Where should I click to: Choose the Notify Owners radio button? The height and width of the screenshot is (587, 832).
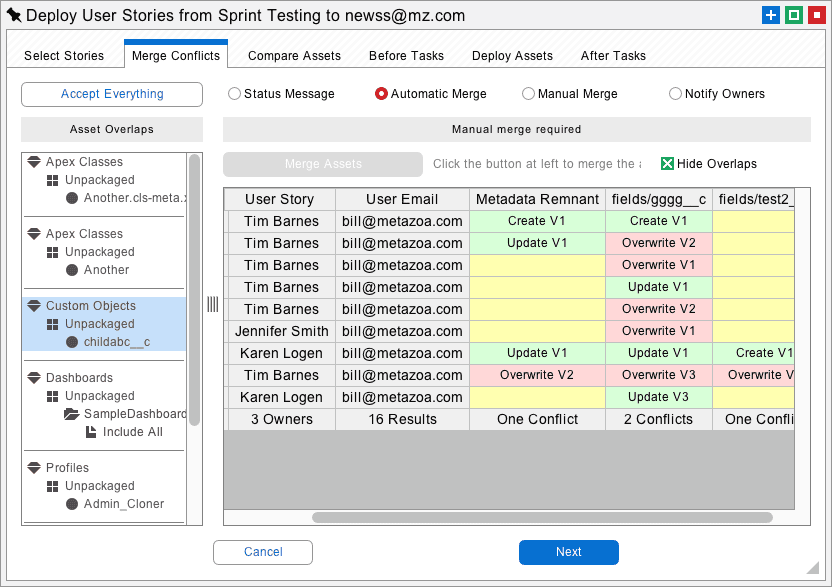pos(675,94)
